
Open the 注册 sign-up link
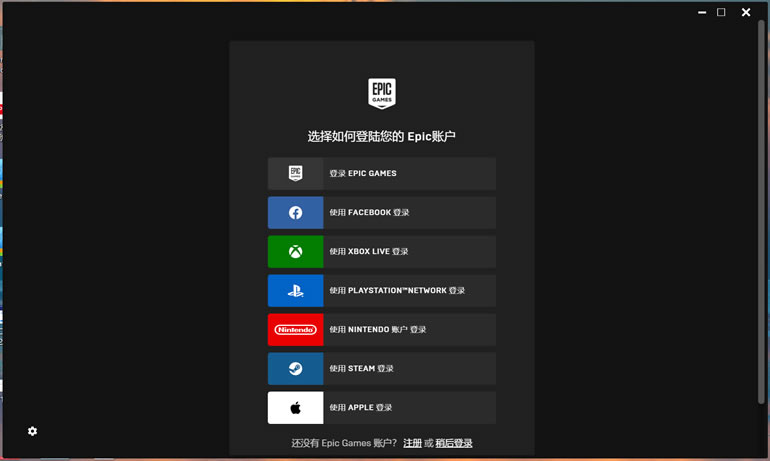[412, 443]
